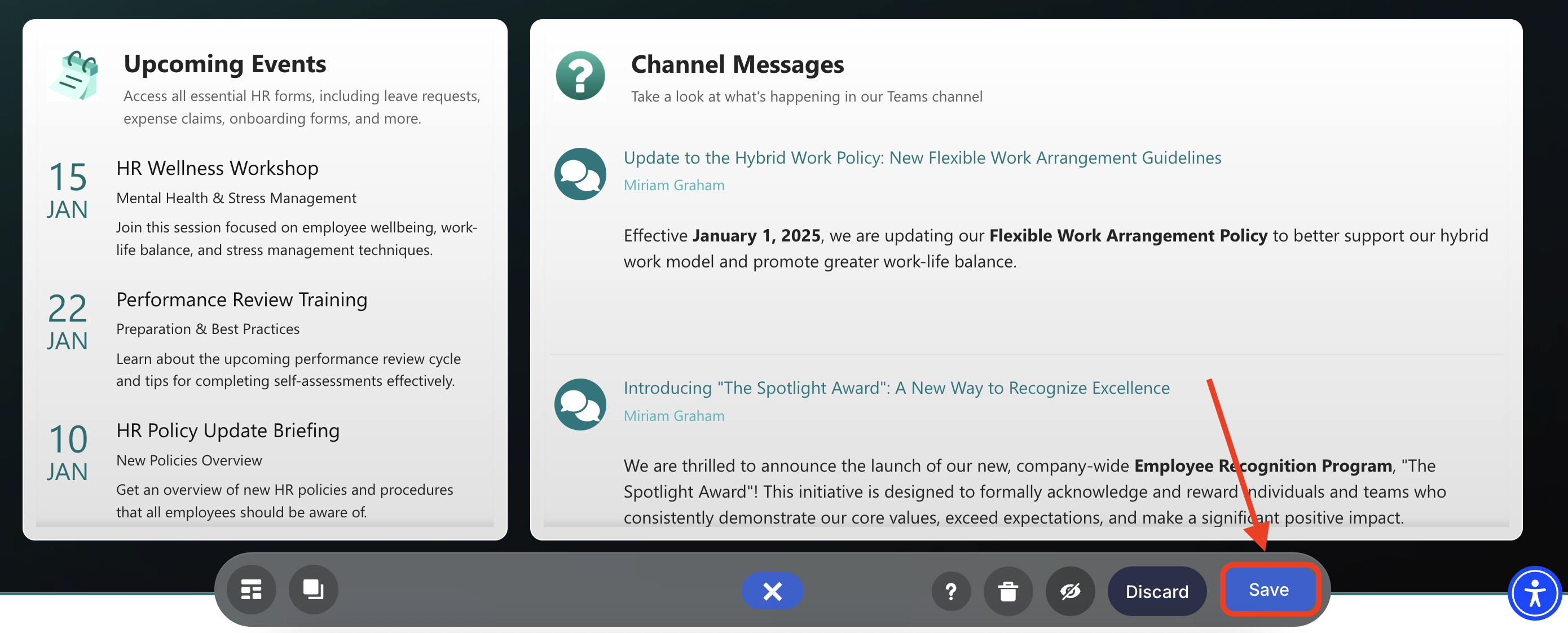This screenshot has width=1568, height=633.
Task: Click Miriam Graham under Spotlight Award post
Action: coord(674,416)
